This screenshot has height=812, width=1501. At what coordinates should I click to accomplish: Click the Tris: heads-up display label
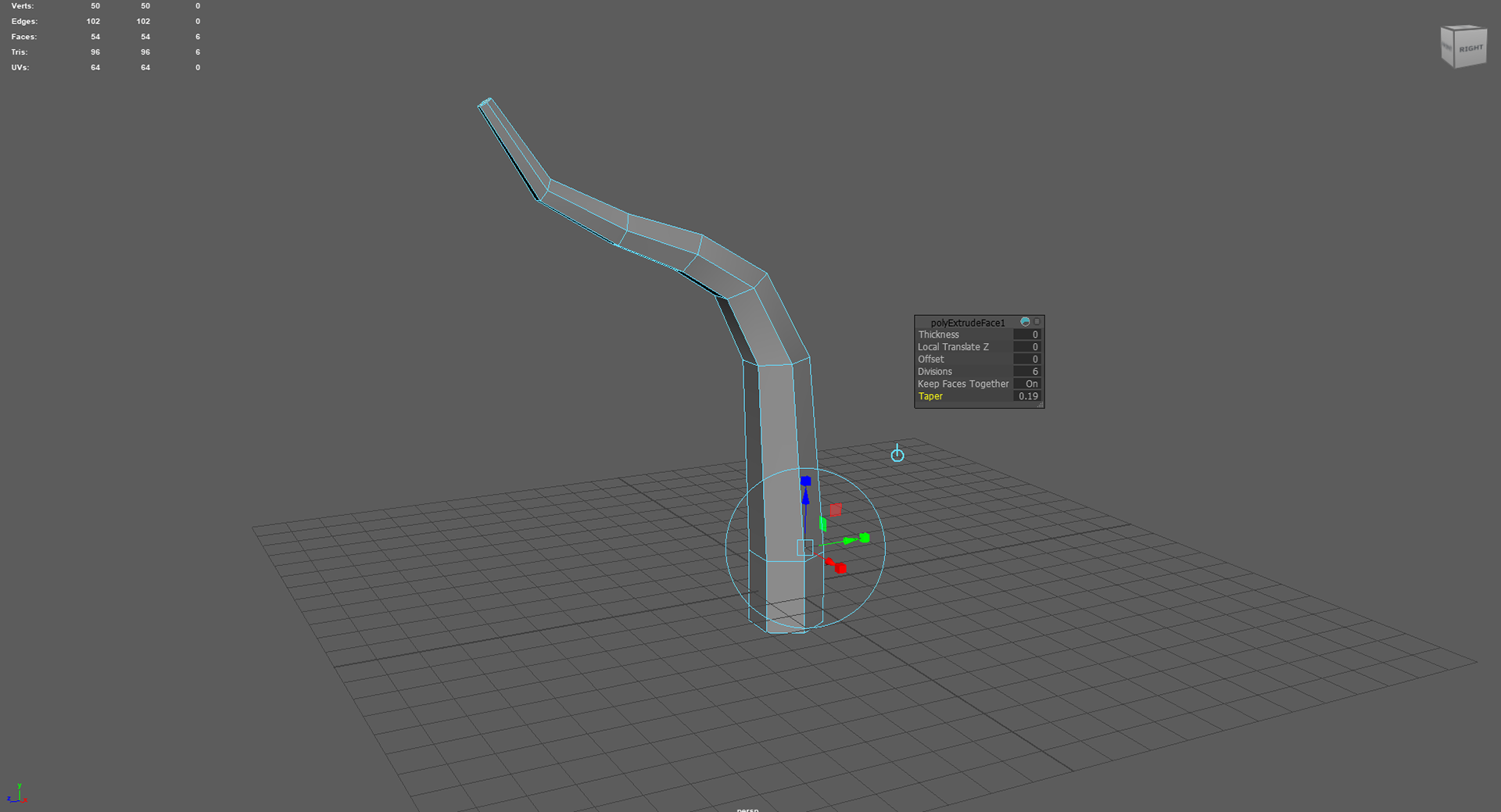click(20, 52)
